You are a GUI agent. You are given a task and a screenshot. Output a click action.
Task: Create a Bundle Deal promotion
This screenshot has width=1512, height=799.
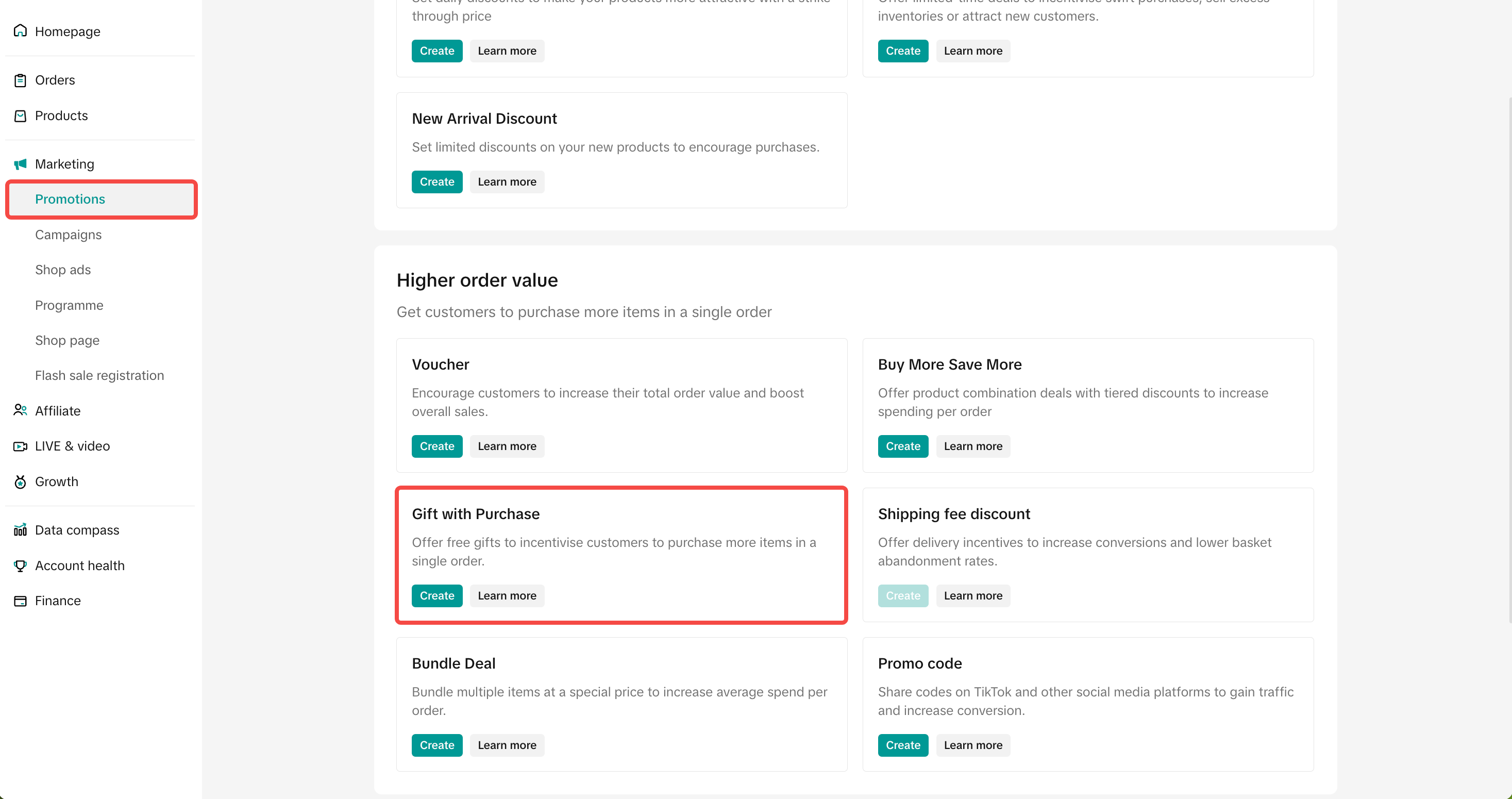(x=436, y=745)
